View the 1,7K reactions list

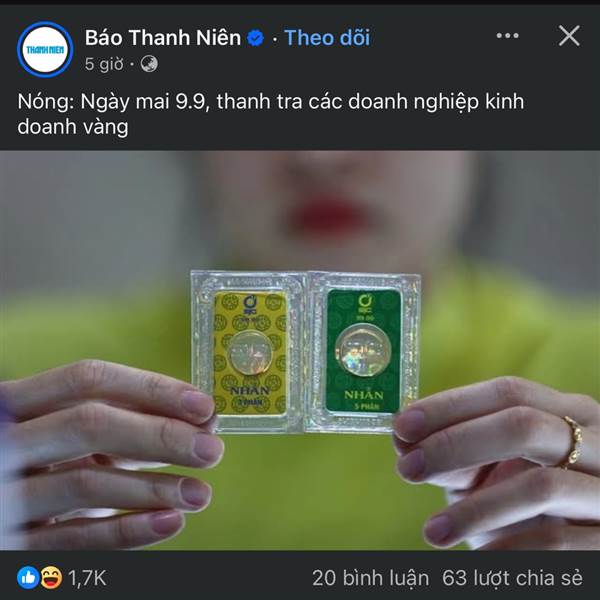point(87,578)
